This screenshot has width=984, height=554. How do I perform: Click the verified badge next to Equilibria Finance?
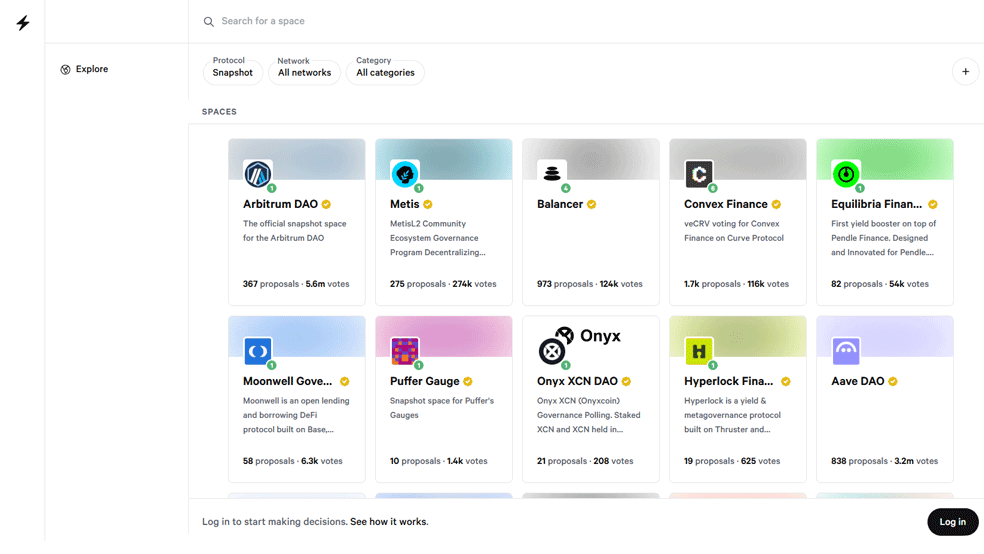point(933,205)
